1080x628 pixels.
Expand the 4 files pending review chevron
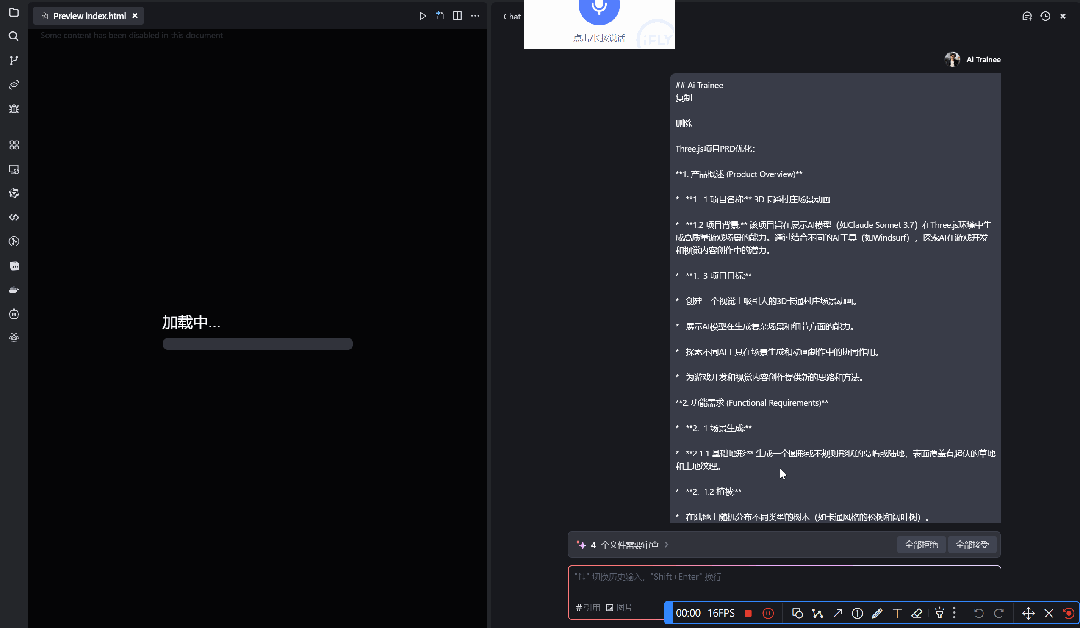point(666,545)
